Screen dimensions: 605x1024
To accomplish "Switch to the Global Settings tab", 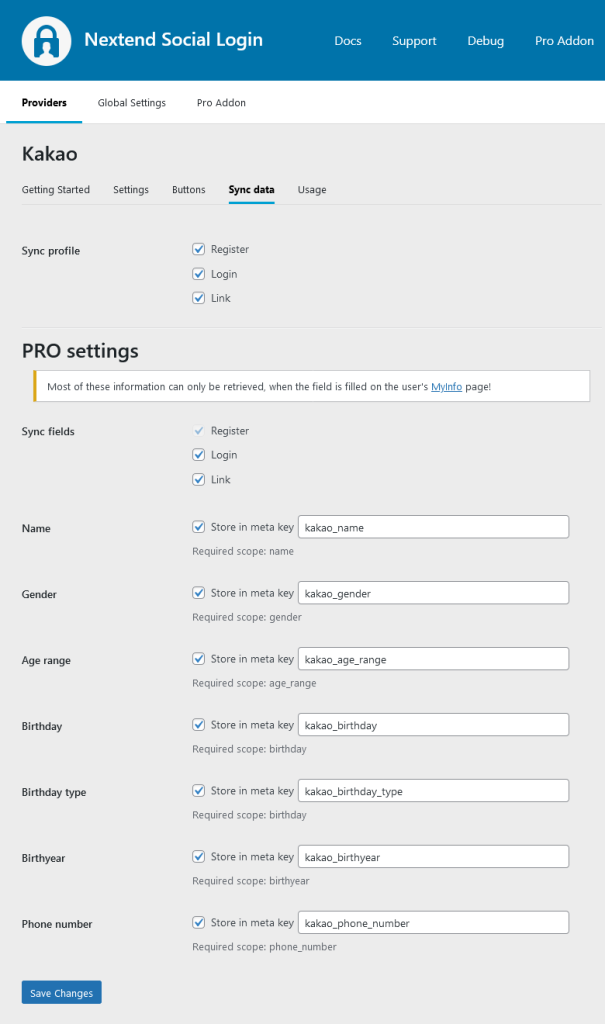I will [x=132, y=103].
